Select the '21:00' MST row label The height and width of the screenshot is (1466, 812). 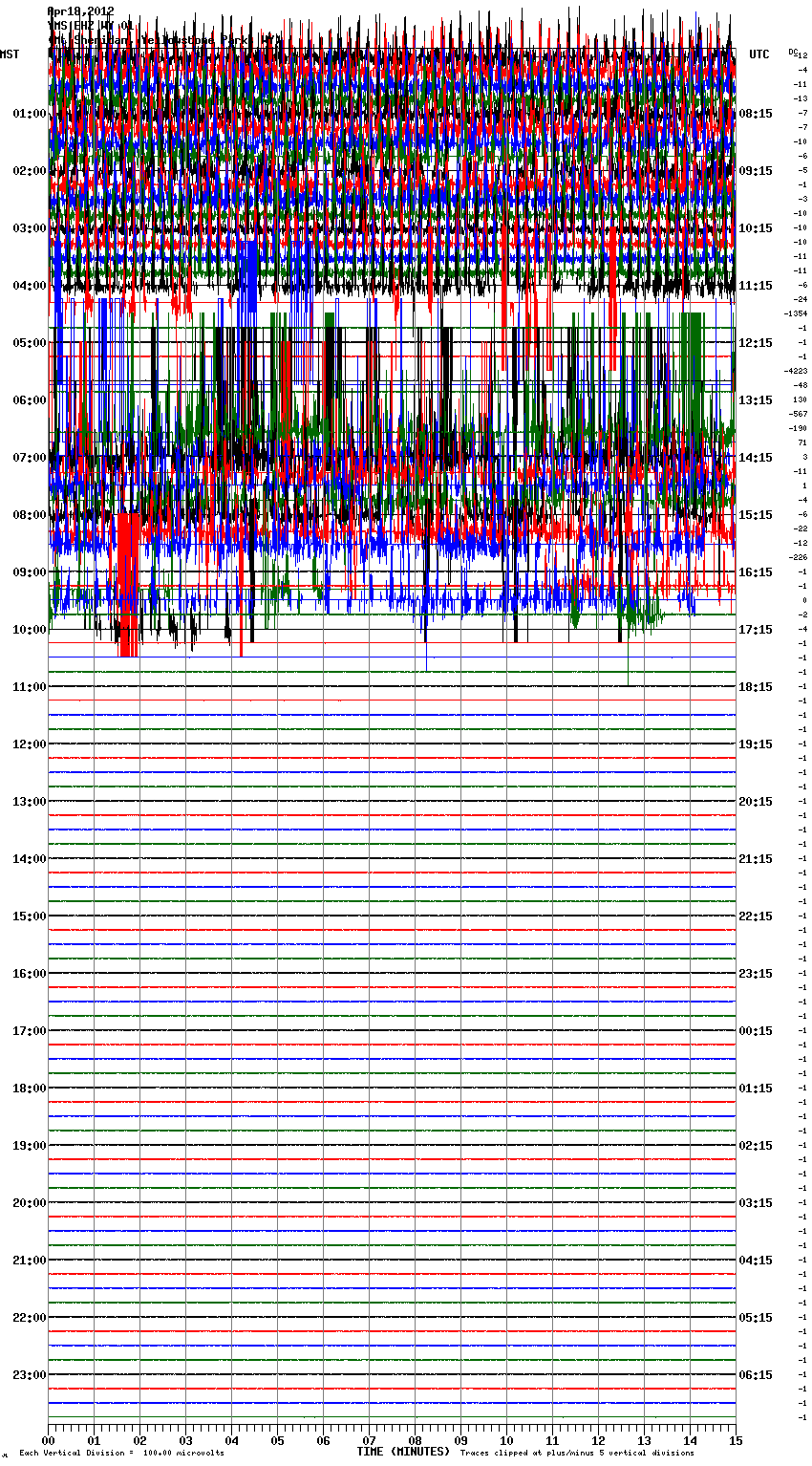pos(30,1261)
